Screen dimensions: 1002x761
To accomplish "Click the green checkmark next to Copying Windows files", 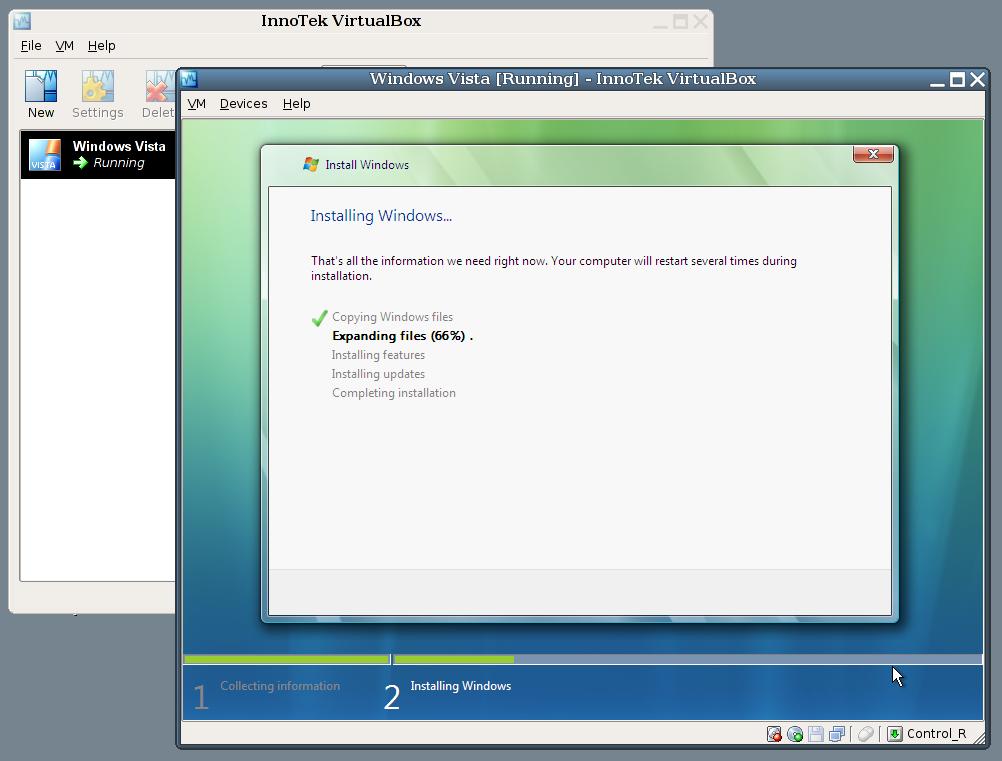I will [x=320, y=318].
